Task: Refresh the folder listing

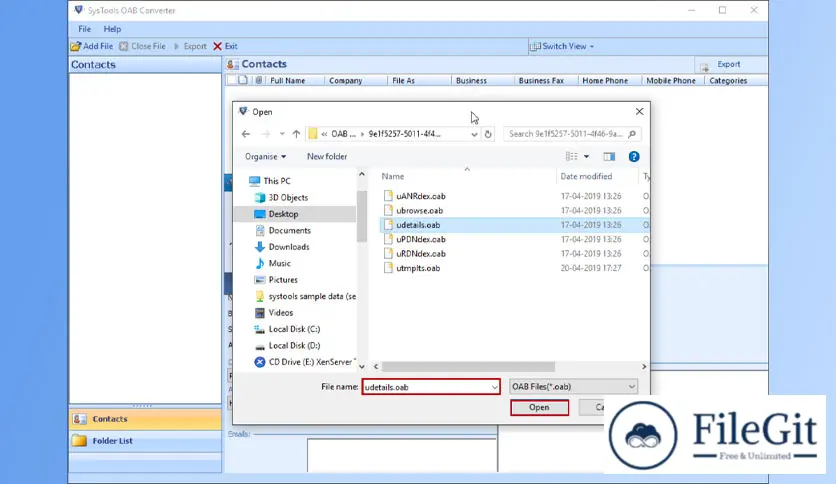Action: (488, 134)
